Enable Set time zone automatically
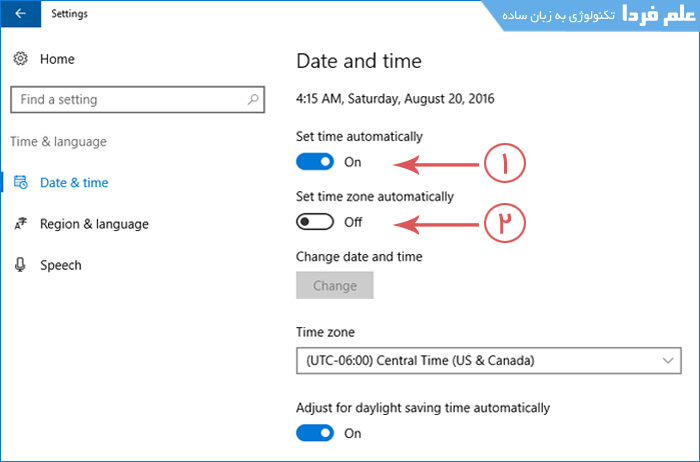The width and height of the screenshot is (700, 462). [x=315, y=222]
